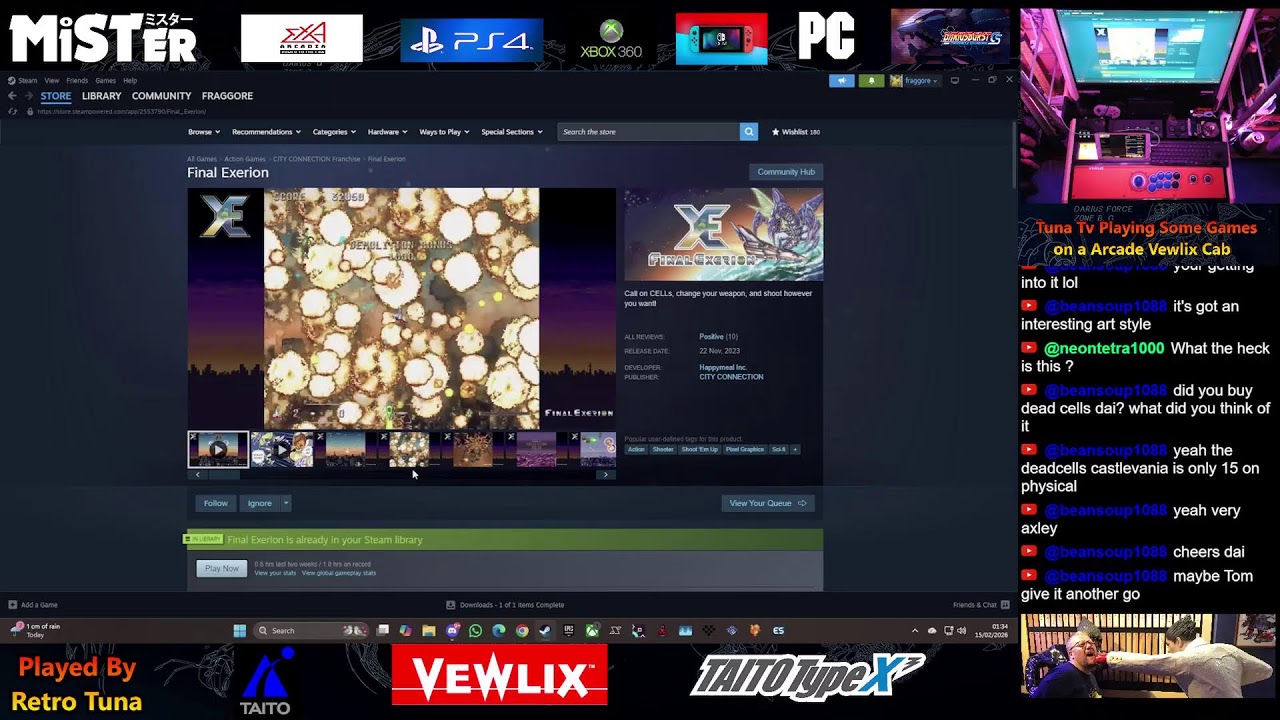Open weather widget 1 cm of rain
1280x720 pixels.
click(35, 630)
